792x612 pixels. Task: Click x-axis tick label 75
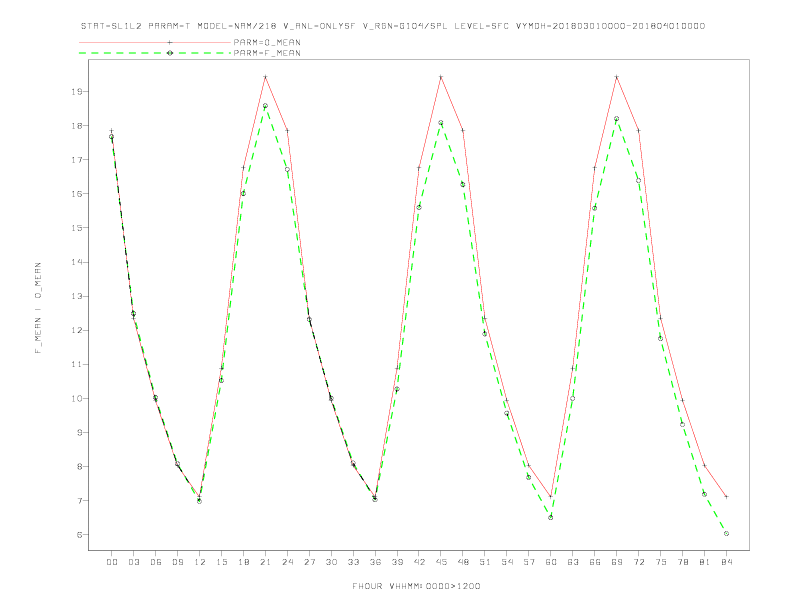pos(661,562)
